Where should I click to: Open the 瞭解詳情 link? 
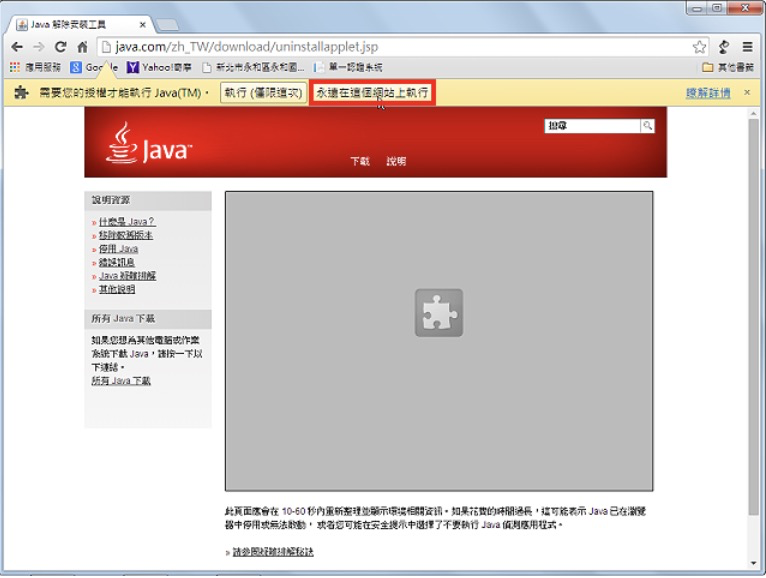(708, 93)
